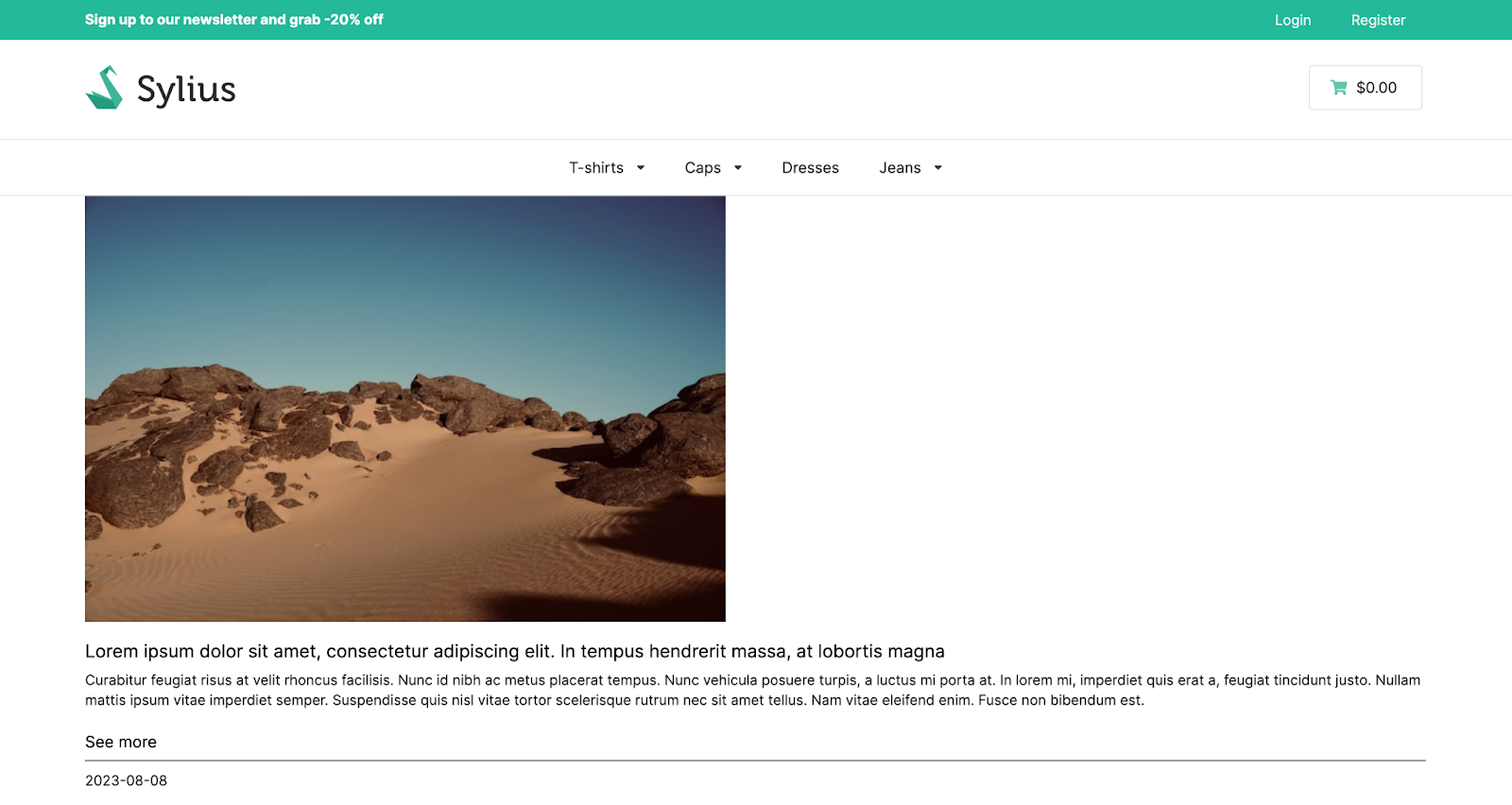Click the shopping cart icon
Viewport: 1512px width, 805px height.
[x=1339, y=88]
